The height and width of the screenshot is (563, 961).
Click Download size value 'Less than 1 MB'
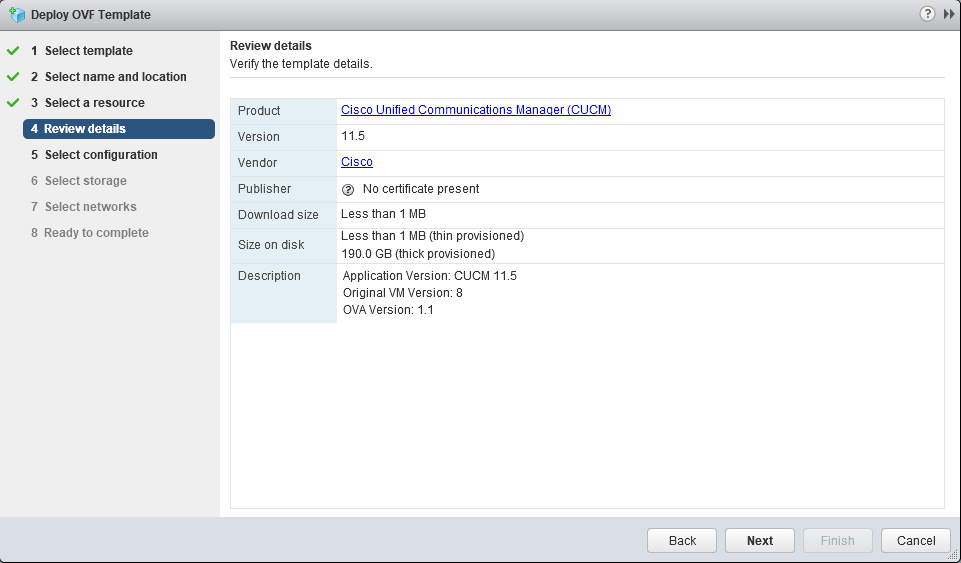[x=384, y=214]
